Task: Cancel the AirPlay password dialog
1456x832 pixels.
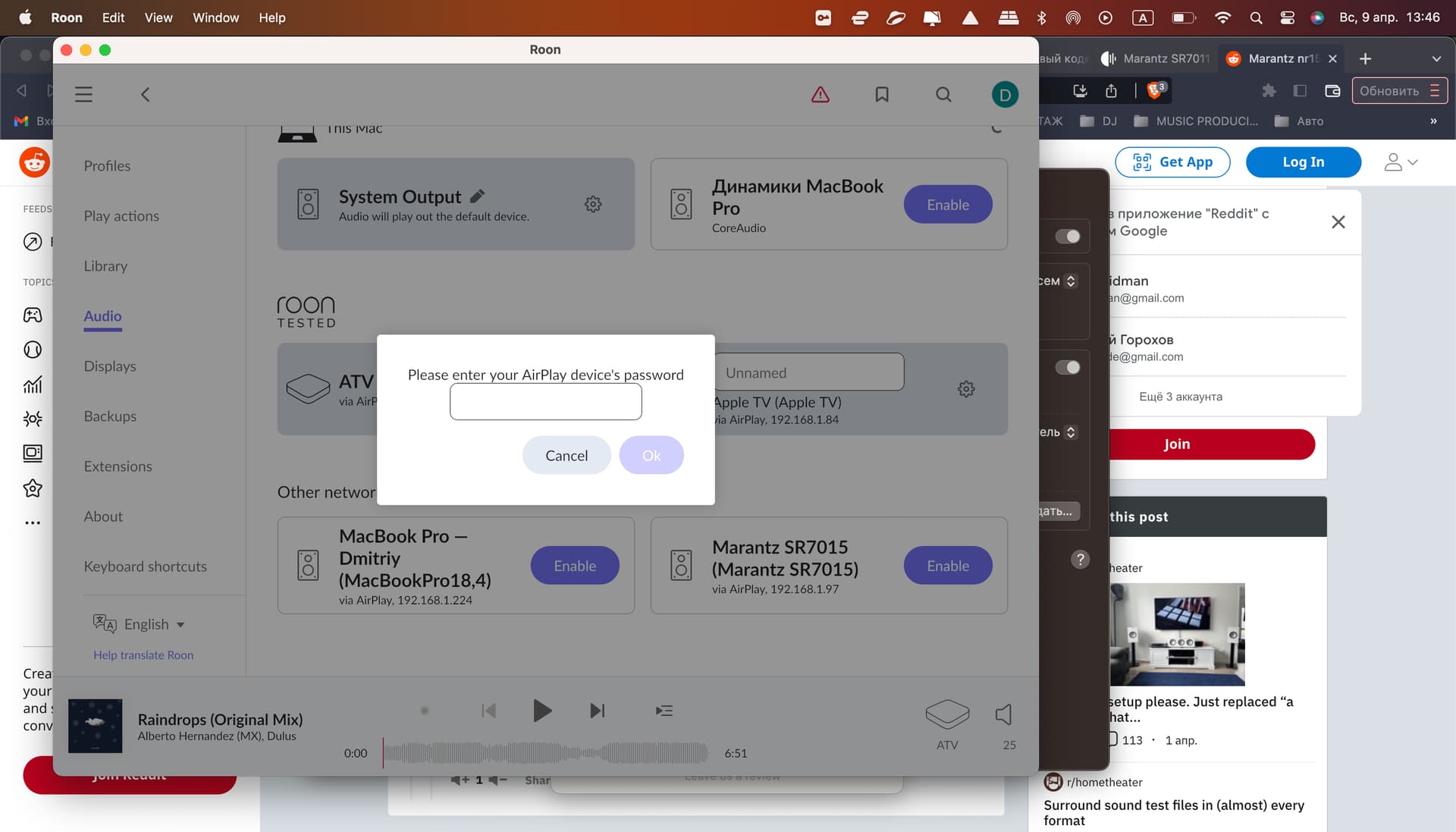Action: click(566, 455)
